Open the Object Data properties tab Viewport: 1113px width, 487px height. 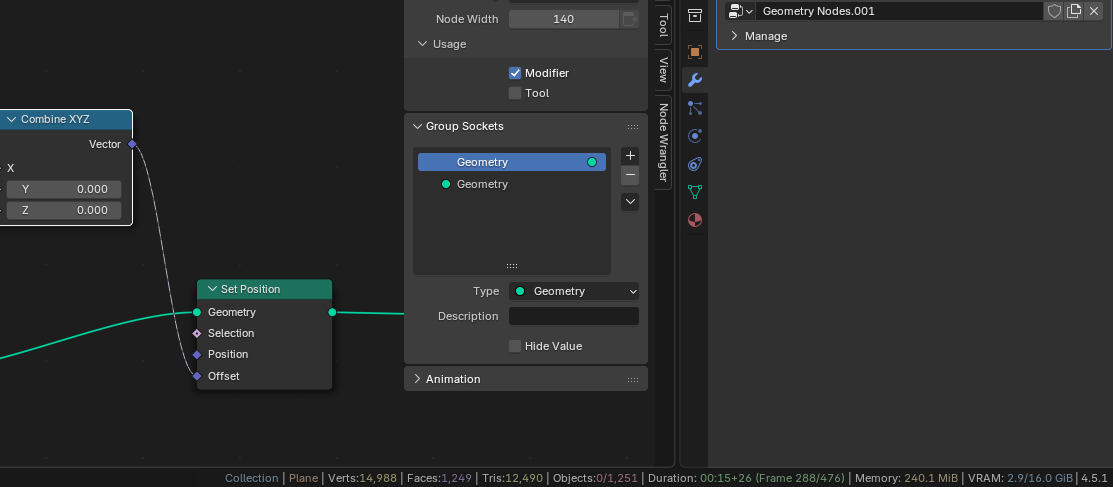pyautogui.click(x=695, y=192)
